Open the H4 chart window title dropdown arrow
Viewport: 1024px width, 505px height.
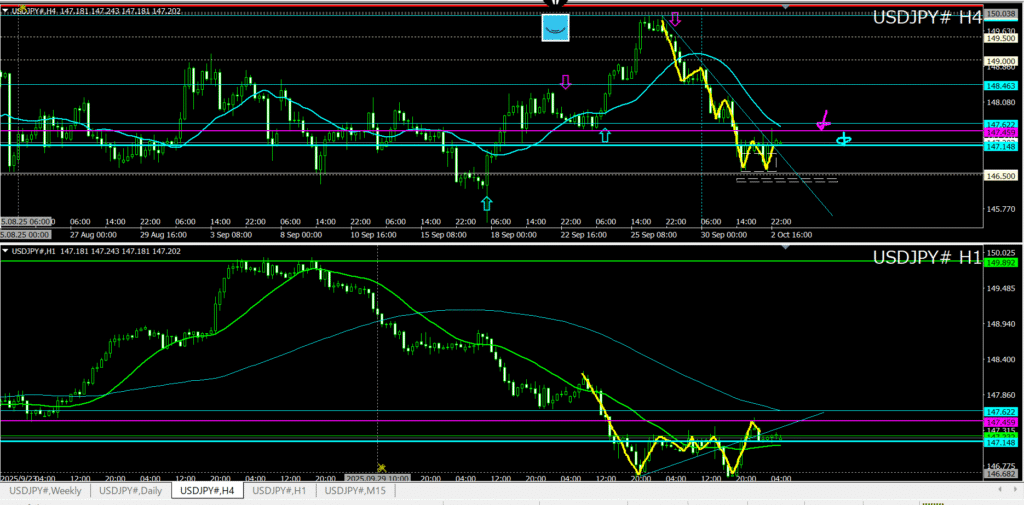point(5,11)
